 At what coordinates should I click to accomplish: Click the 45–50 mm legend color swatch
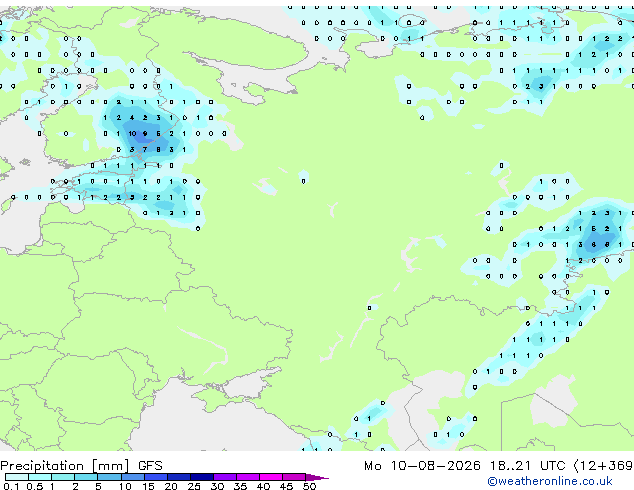tap(294, 477)
